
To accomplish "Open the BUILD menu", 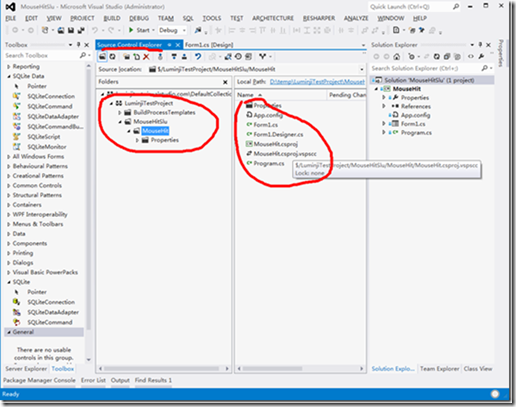I will (112, 18).
